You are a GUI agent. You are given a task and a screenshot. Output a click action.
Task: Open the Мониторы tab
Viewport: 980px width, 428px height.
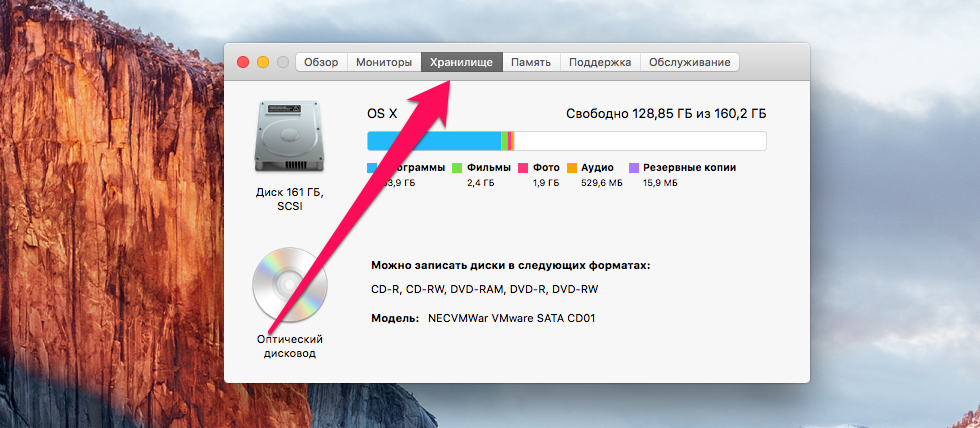(384, 62)
